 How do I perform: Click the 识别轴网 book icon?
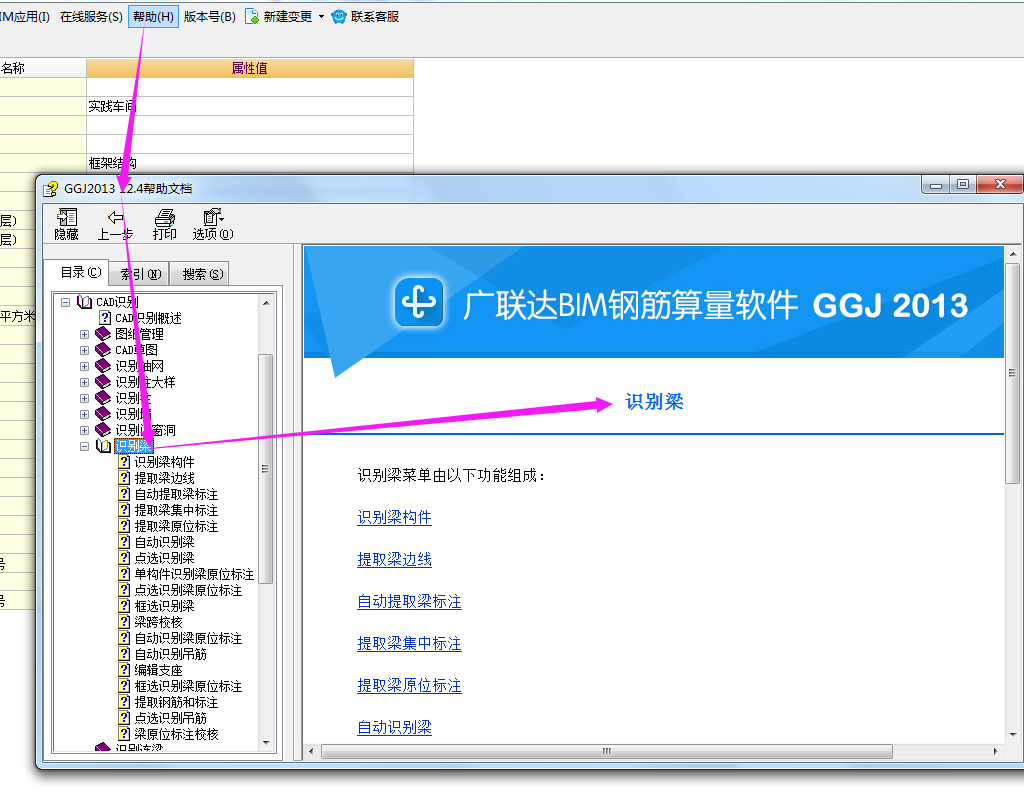[103, 366]
